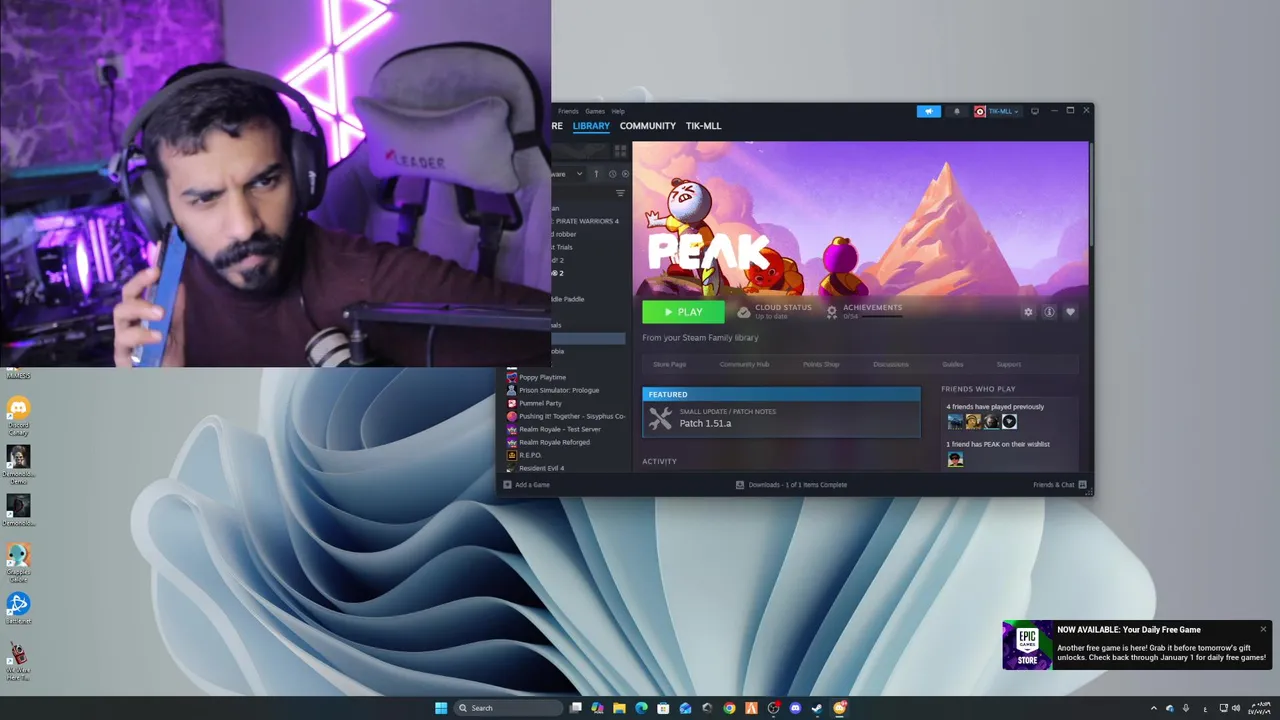Click the Steam game page vertical scrollbar
Viewport: 1280px width, 720px height.
point(1090,195)
